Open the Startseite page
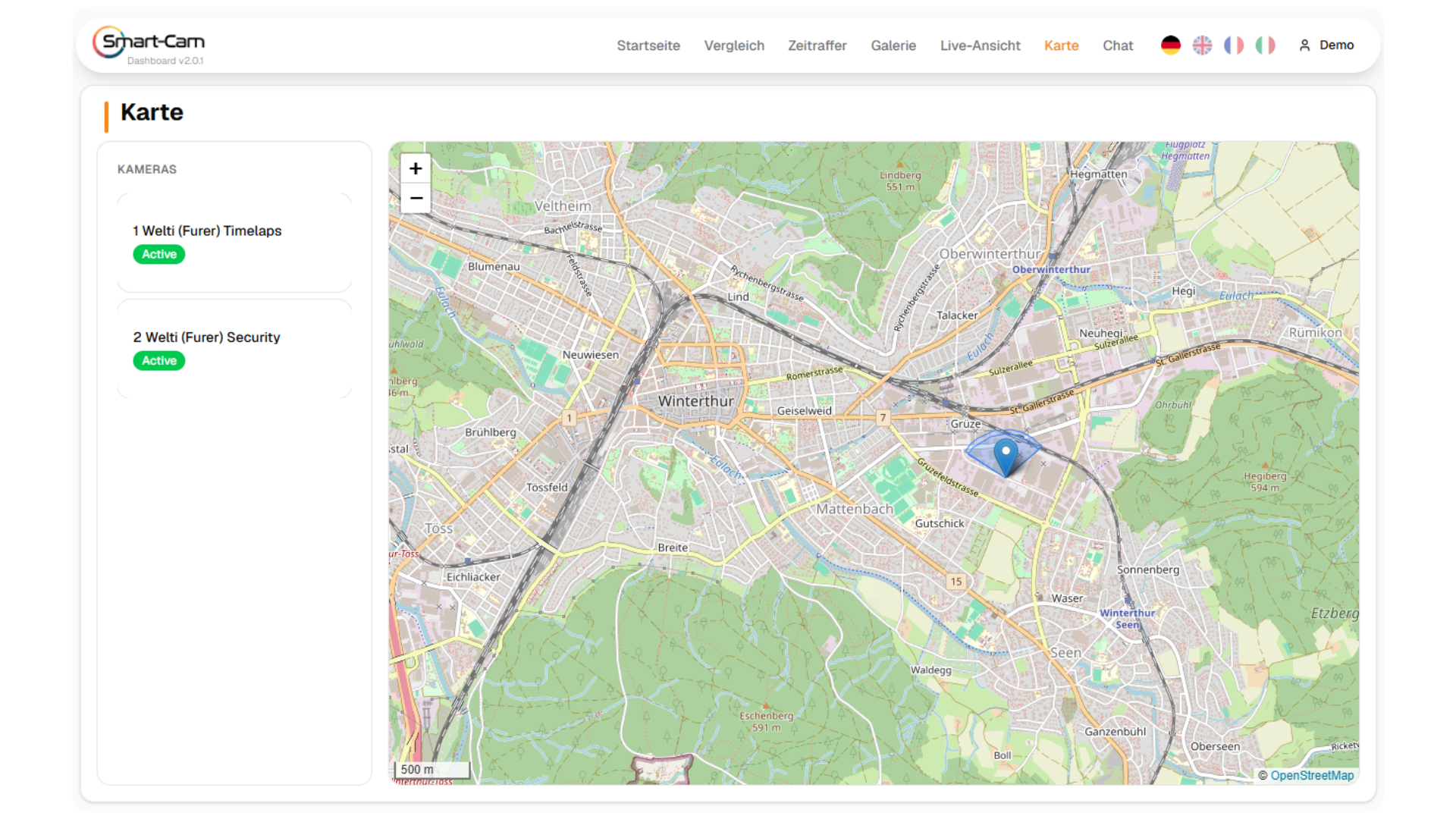This screenshot has height=819, width=1456. tap(648, 45)
